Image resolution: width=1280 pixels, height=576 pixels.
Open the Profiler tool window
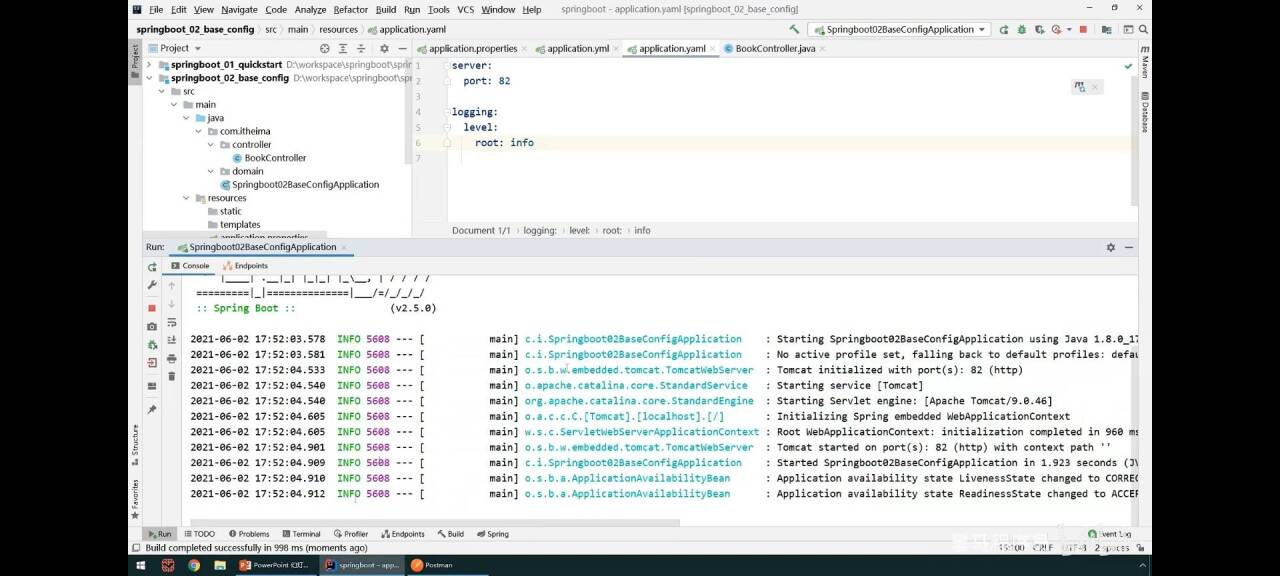coord(351,534)
